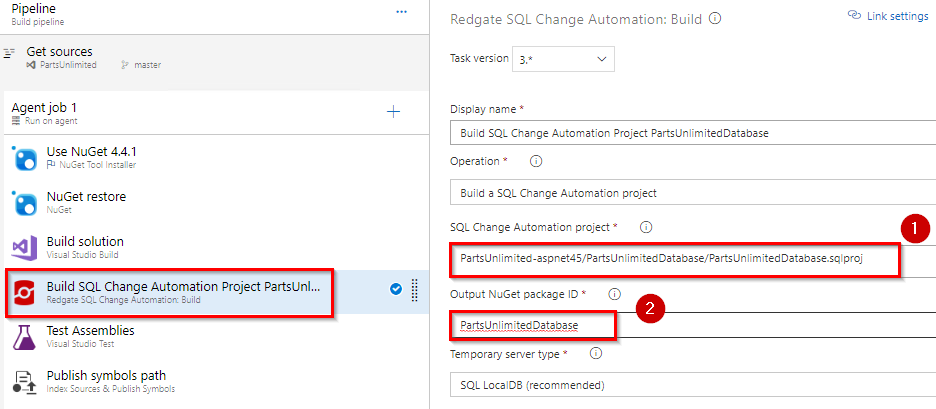The height and width of the screenshot is (409, 936).
Task: Select the Build solution task
Action: click(214, 247)
